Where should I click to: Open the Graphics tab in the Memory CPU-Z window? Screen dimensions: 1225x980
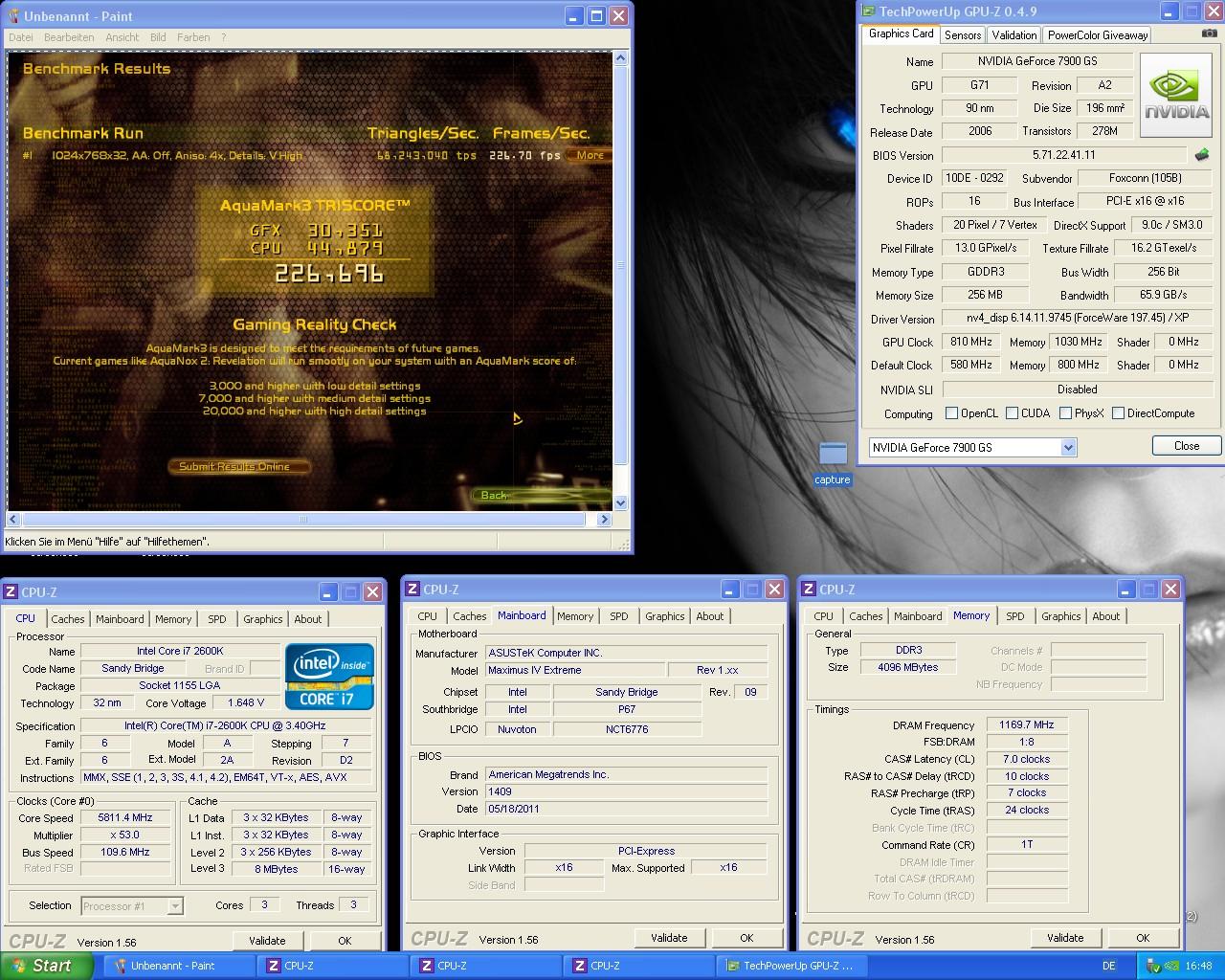[1061, 616]
